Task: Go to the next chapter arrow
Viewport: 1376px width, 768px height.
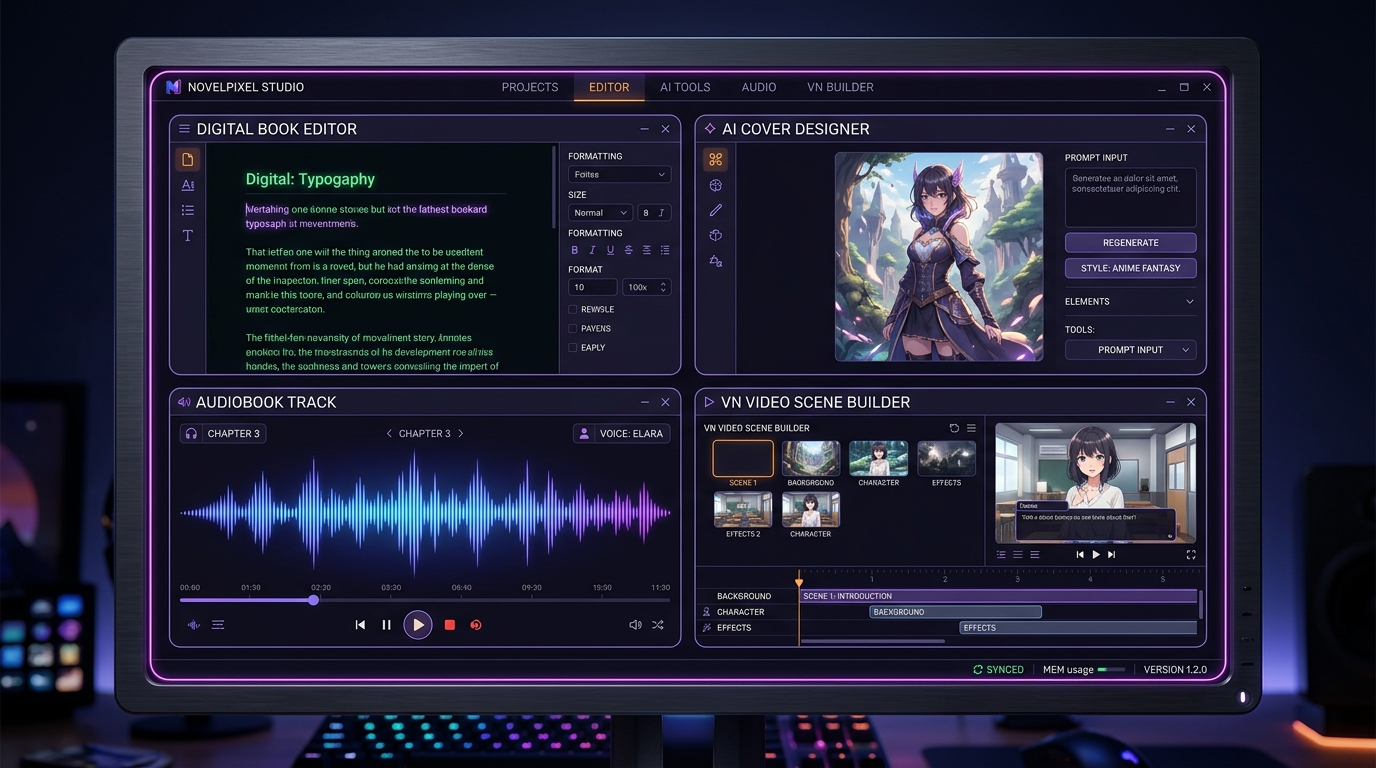Action: 460,433
